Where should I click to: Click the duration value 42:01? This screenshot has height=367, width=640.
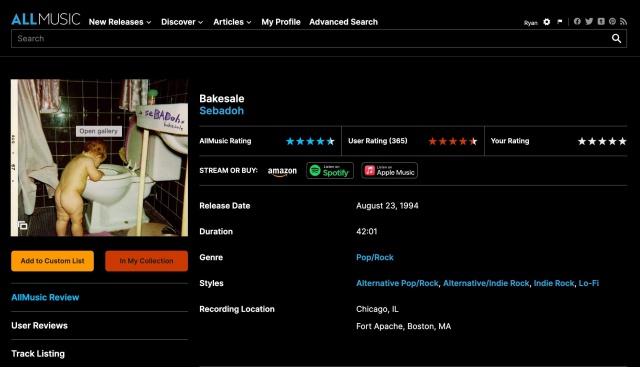click(367, 231)
